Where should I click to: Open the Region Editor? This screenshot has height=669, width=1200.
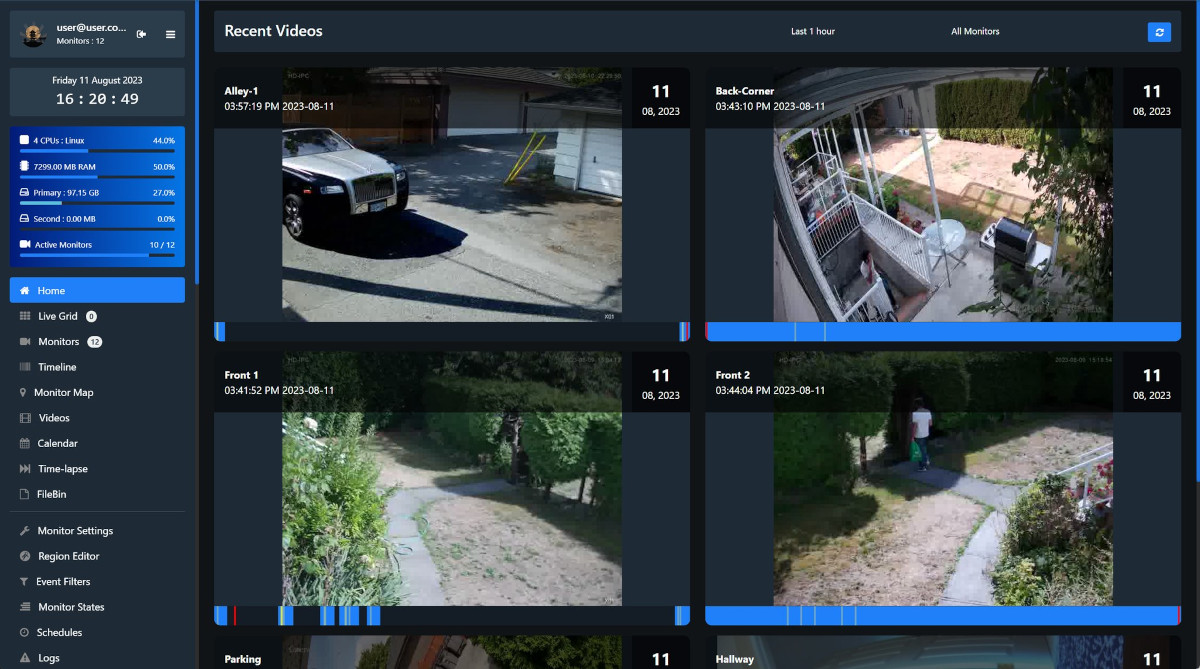pos(68,556)
